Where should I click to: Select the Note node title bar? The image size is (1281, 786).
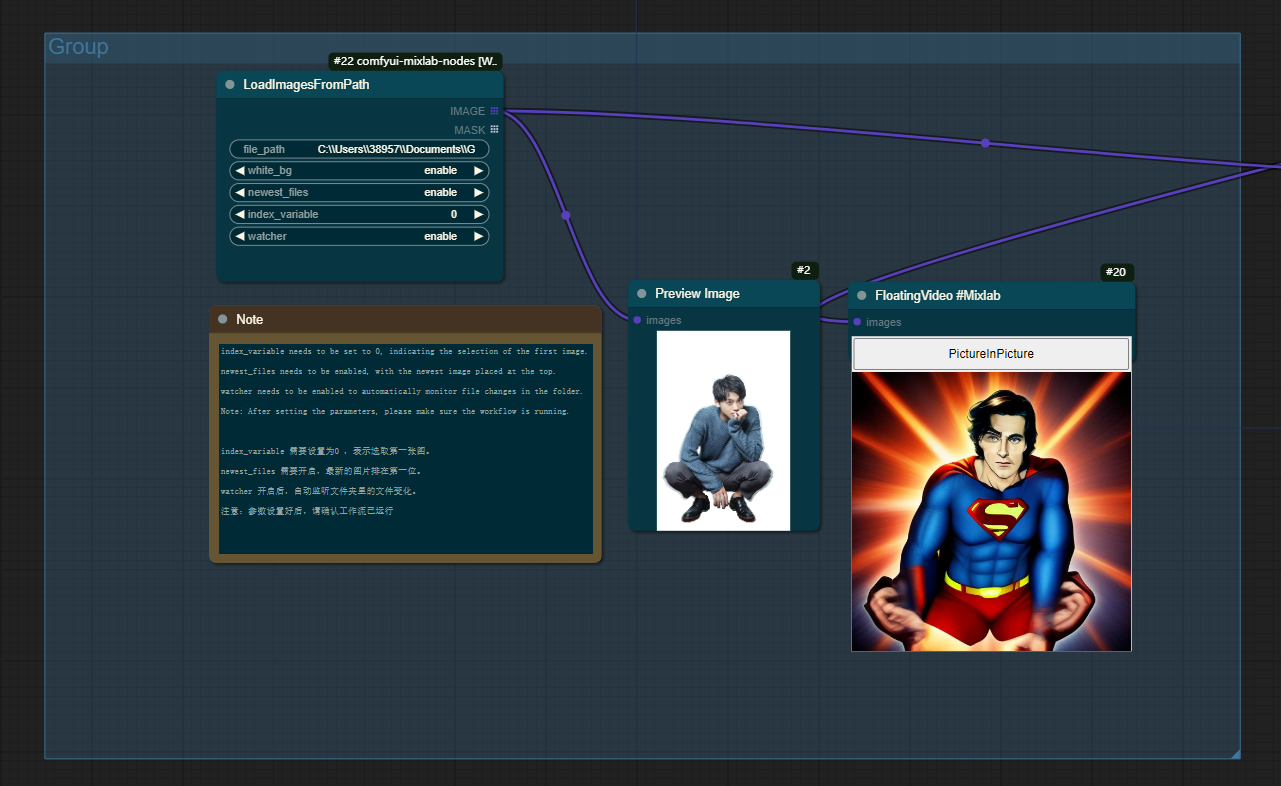pyautogui.click(x=405, y=319)
